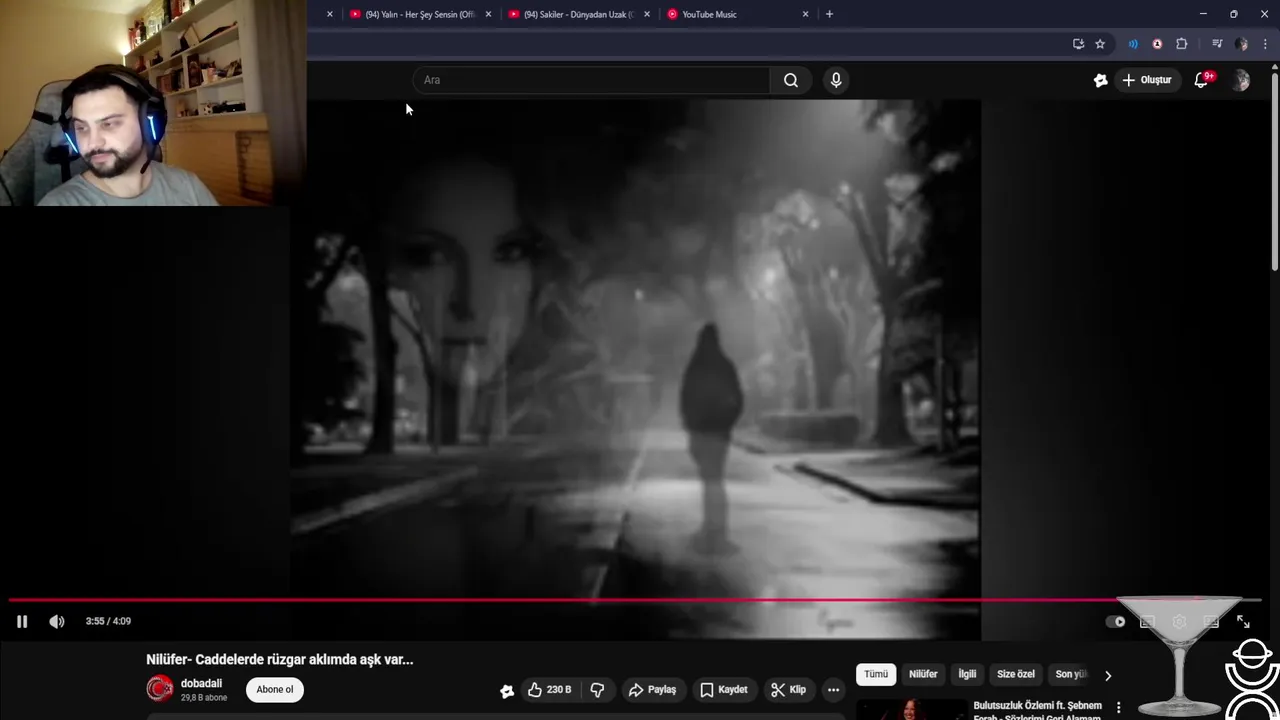This screenshot has width=1280, height=720.
Task: Click the blue sound-wave extension icon
Action: [x=1133, y=44]
